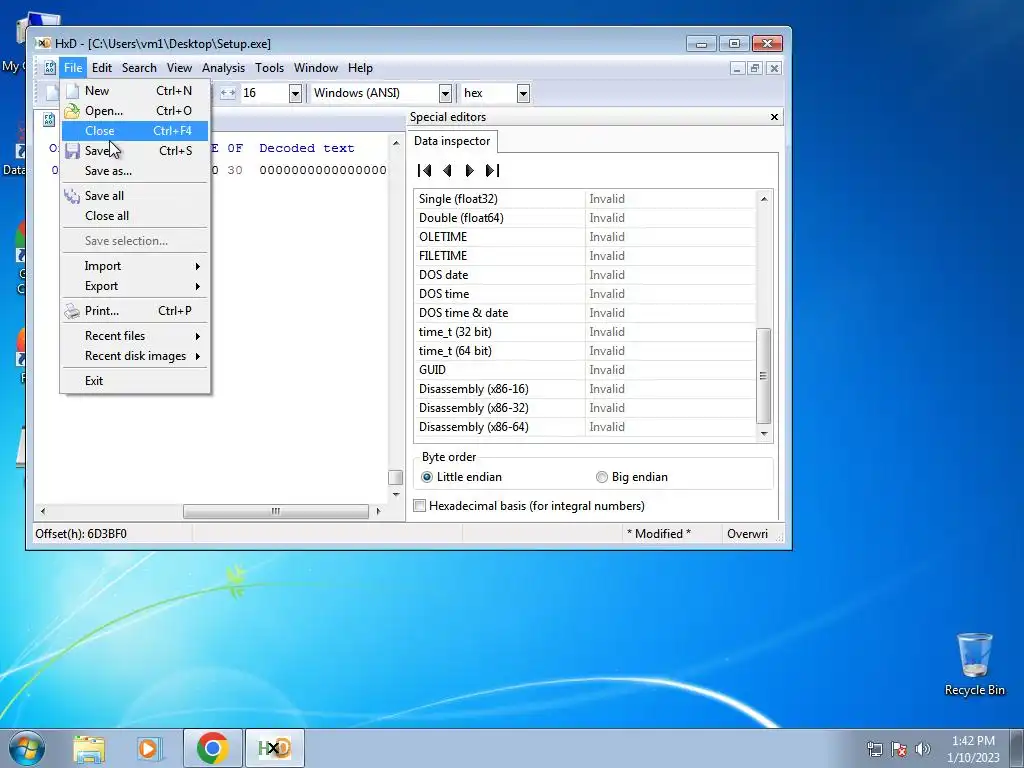Choose Print... from File menu
1024x768 pixels.
click(135, 311)
